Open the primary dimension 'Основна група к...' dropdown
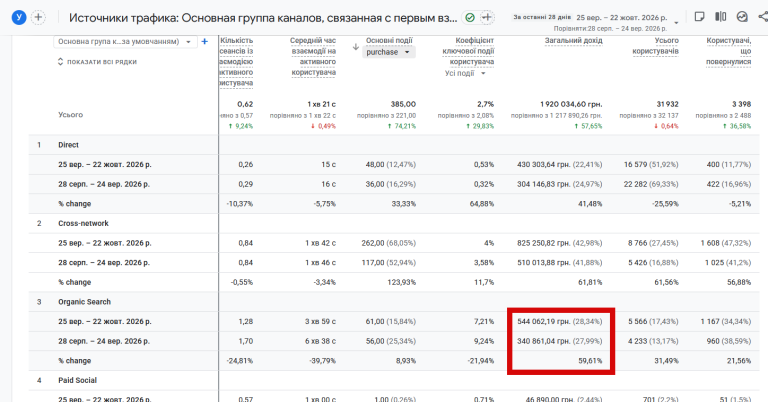768x402 pixels. coord(125,42)
